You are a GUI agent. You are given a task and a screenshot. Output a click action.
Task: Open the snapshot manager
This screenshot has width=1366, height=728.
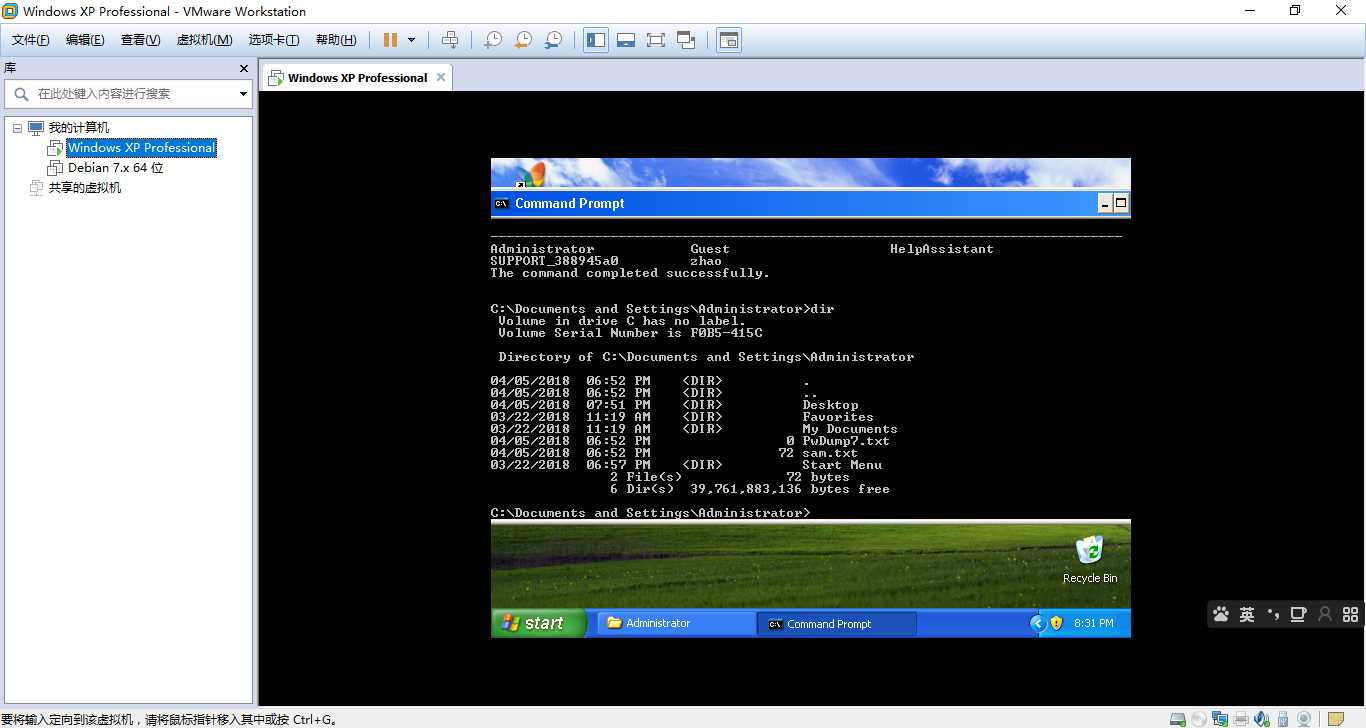[553, 40]
